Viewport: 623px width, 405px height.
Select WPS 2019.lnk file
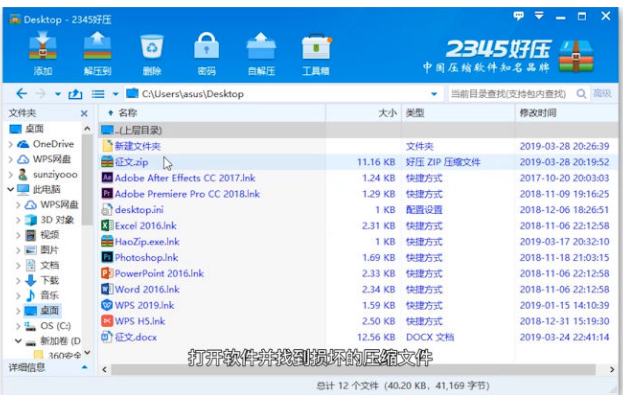(x=358, y=305)
